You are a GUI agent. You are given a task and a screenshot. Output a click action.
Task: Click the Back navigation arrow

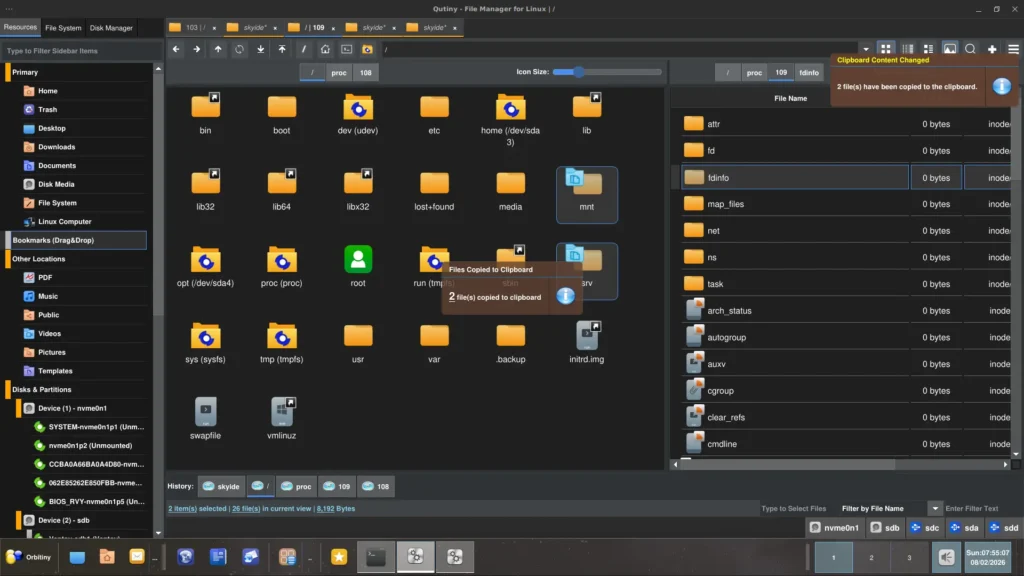(x=176, y=49)
